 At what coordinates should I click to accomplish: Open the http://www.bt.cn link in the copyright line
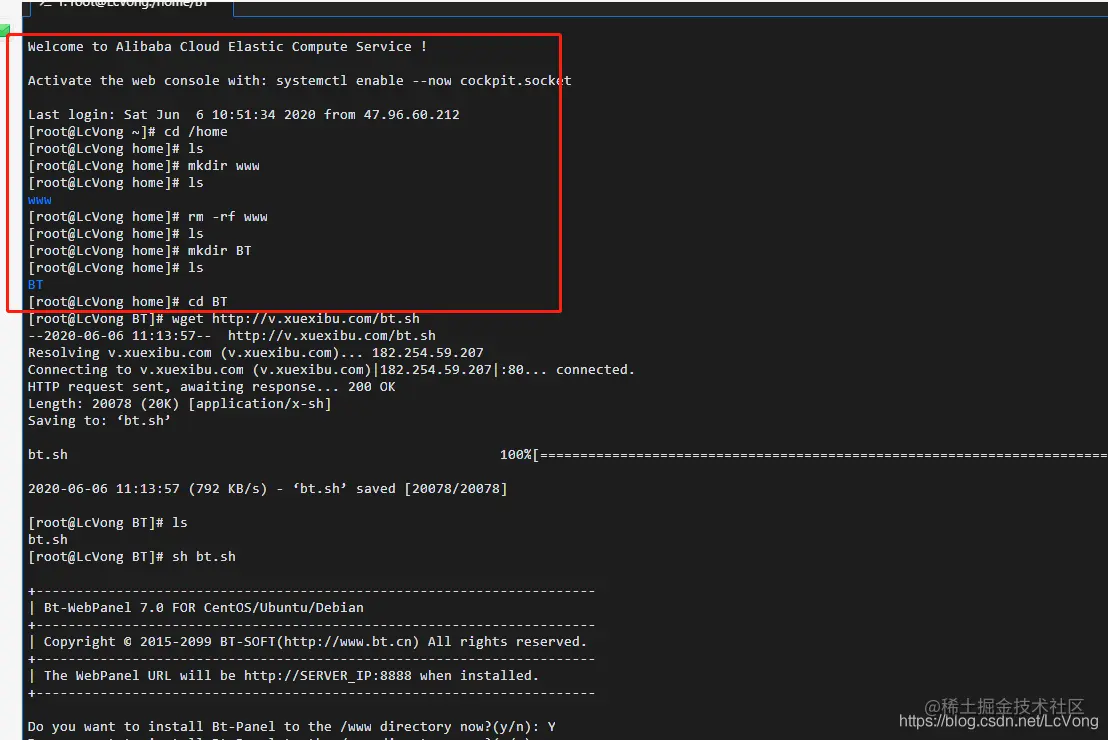(x=351, y=642)
